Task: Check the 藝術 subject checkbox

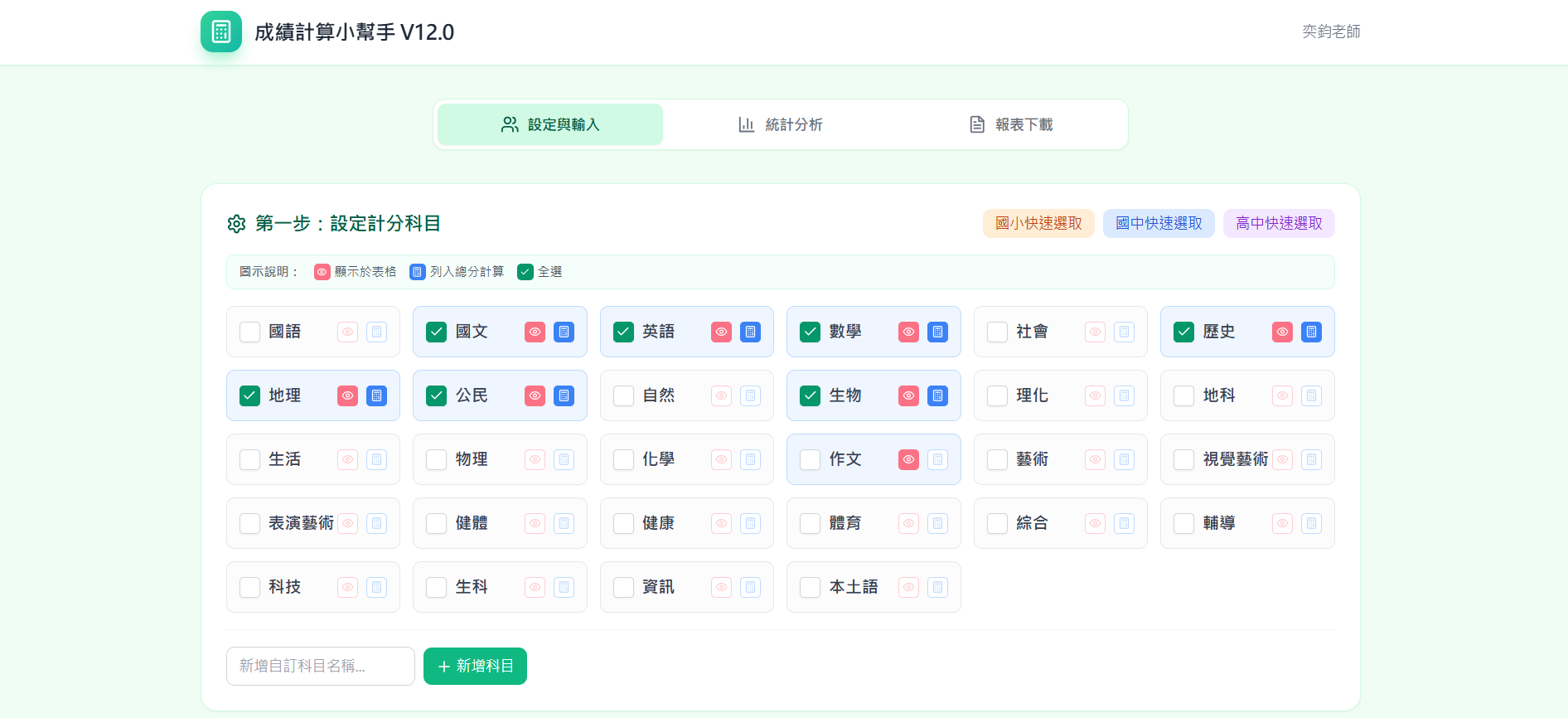Action: pos(997,459)
